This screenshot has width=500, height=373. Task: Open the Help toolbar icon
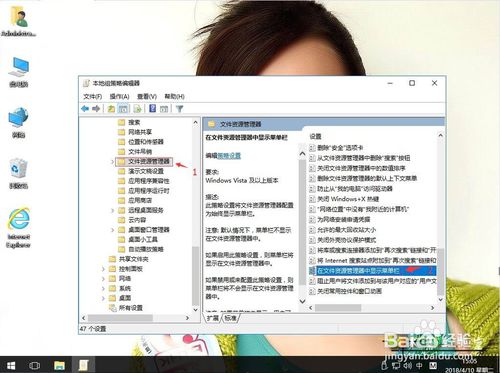152,108
